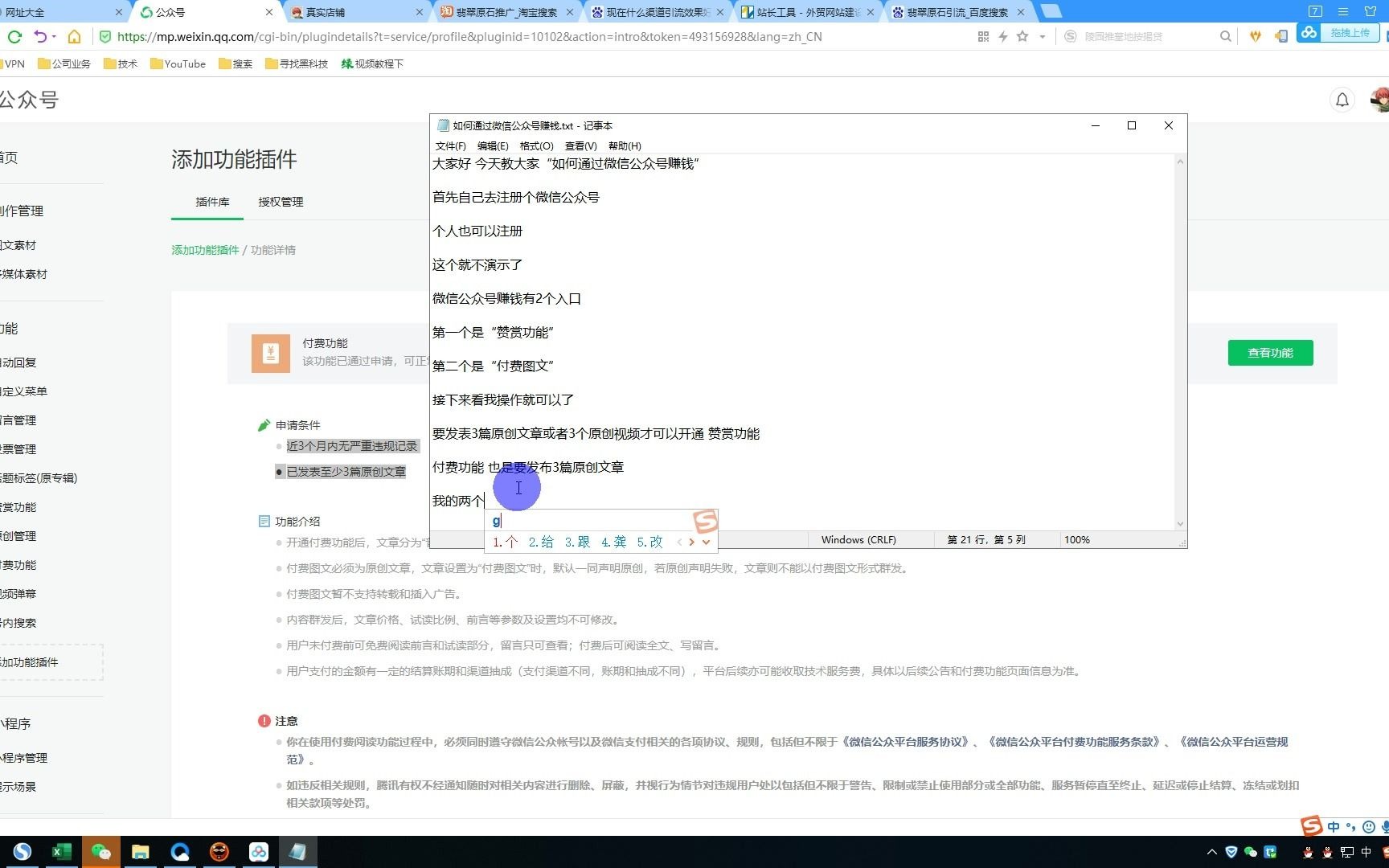Click the Sogou logo in the candidate box
The width and height of the screenshot is (1389, 868).
pos(706,522)
